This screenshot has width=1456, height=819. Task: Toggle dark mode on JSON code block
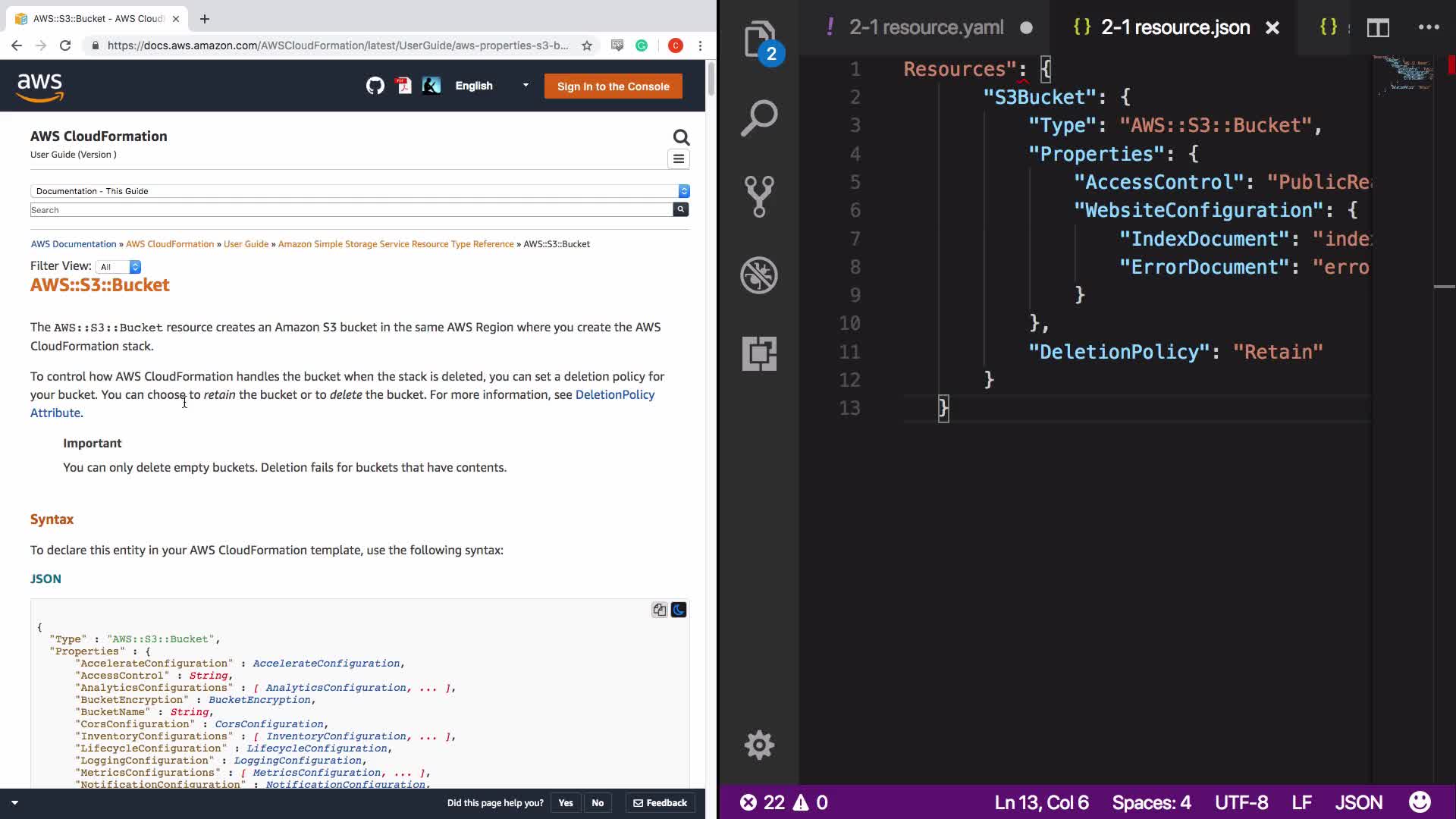(679, 610)
